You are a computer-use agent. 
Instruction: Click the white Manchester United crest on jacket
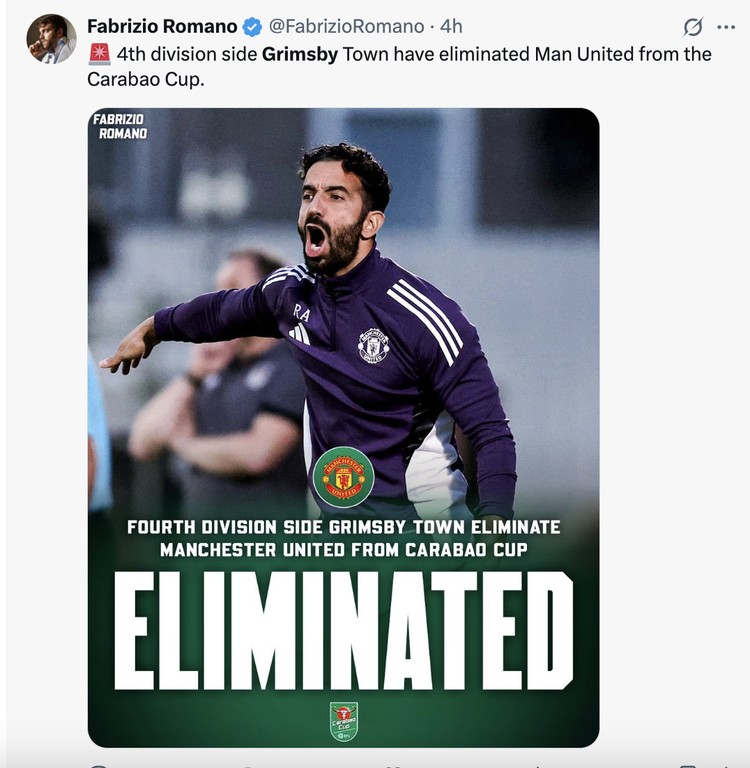pos(373,346)
